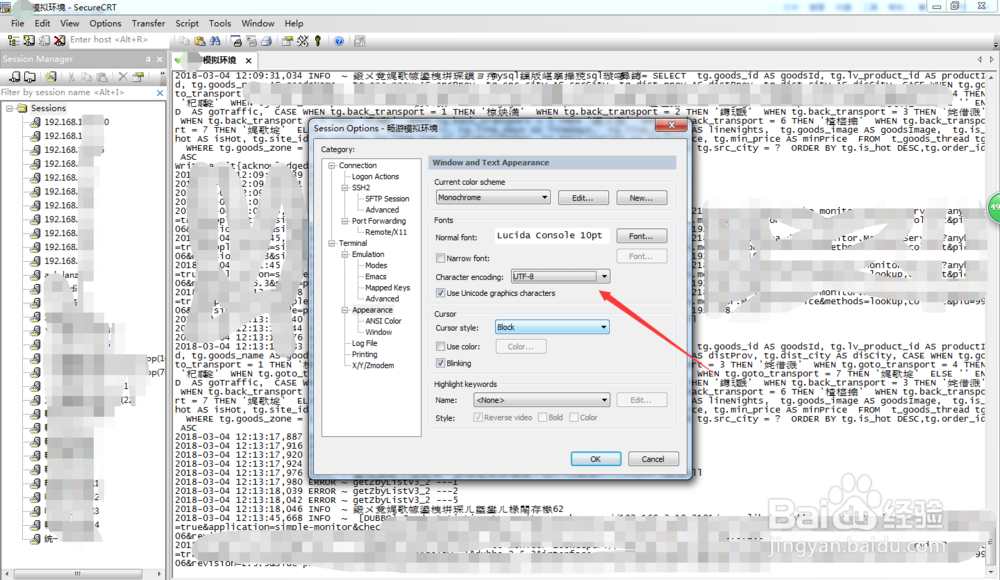This screenshot has width=1000, height=580.
Task: Click the Disconnect toolbar icon with red X
Action: 59,40
